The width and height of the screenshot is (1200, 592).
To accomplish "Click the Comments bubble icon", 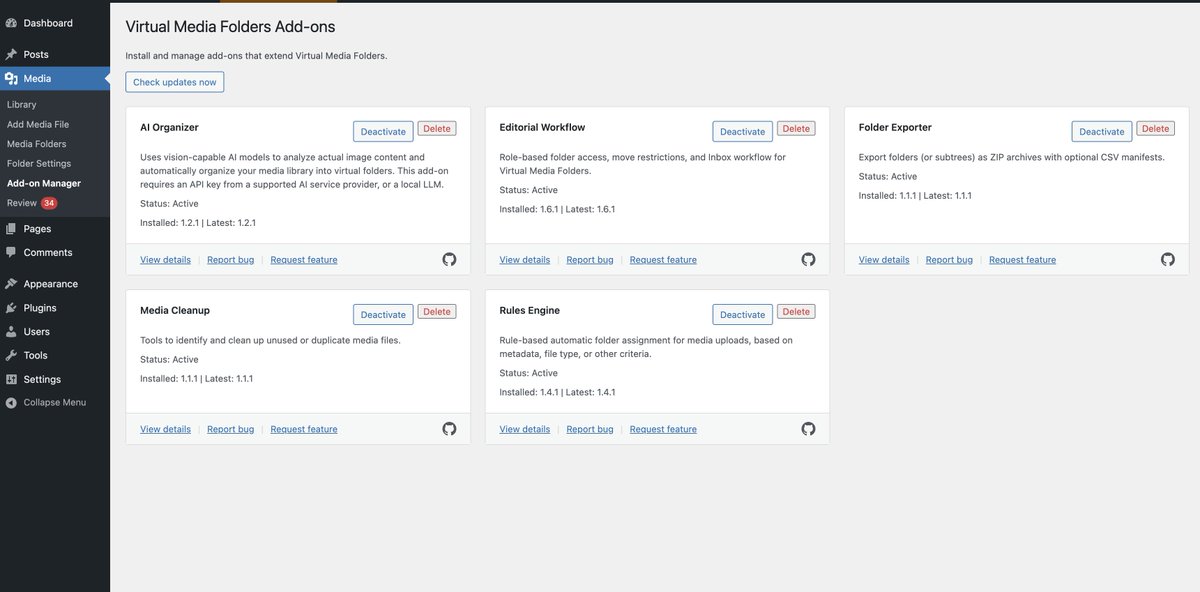I will [11, 253].
